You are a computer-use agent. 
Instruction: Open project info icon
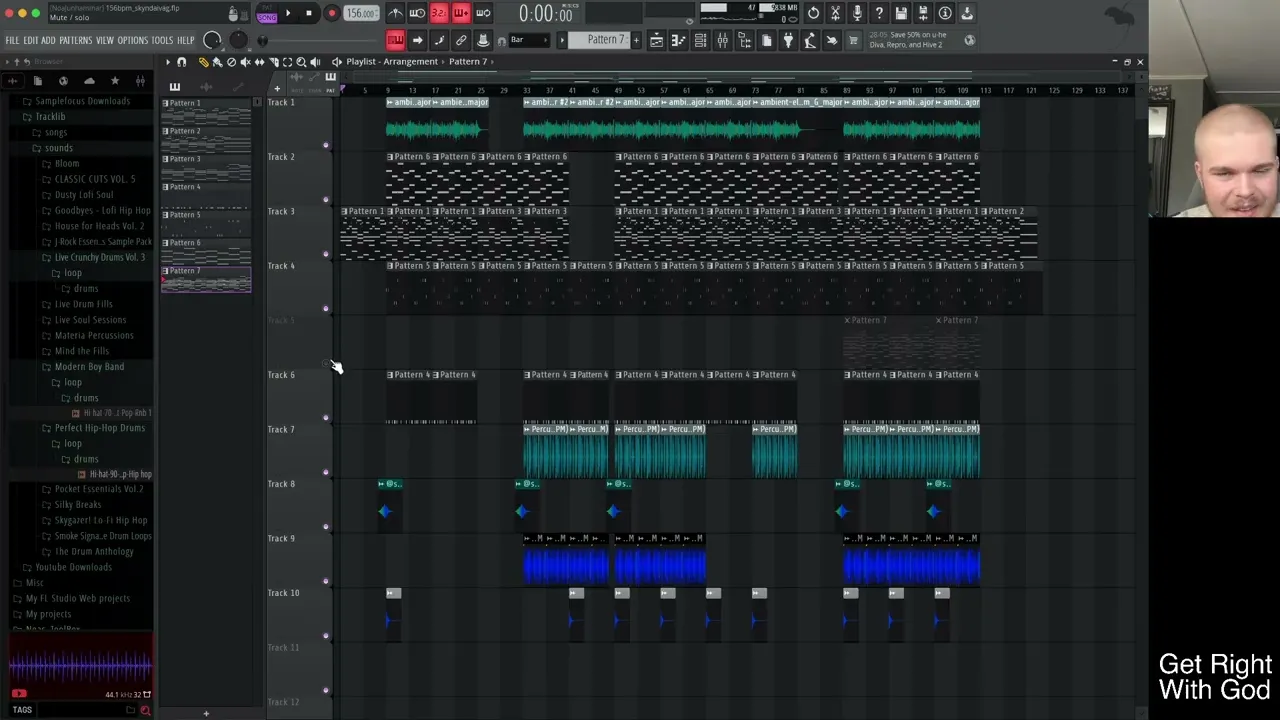946,13
